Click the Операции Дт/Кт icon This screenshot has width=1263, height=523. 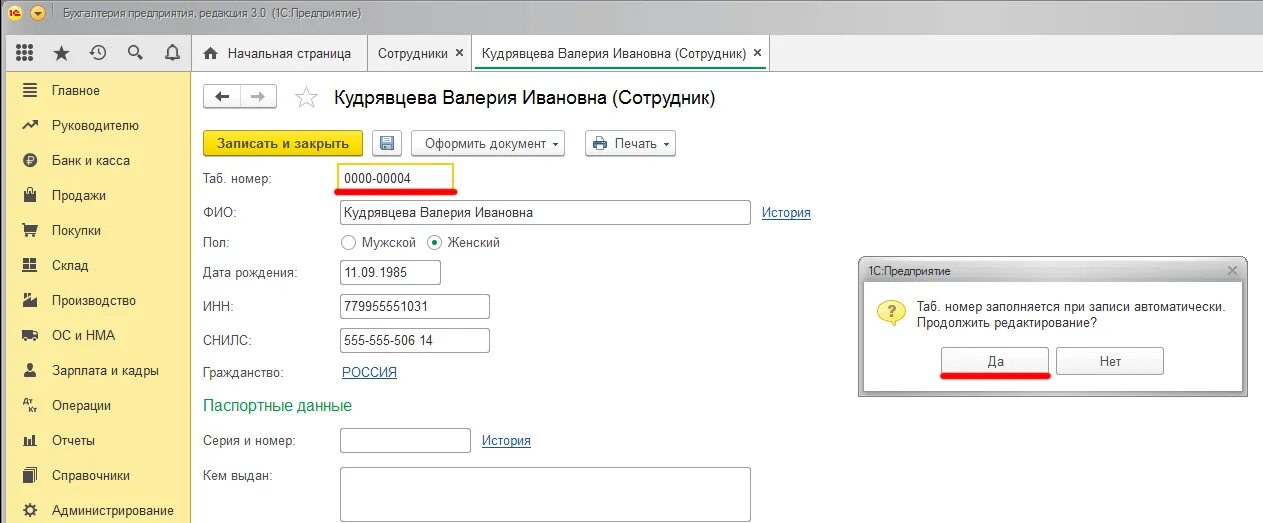click(x=30, y=405)
